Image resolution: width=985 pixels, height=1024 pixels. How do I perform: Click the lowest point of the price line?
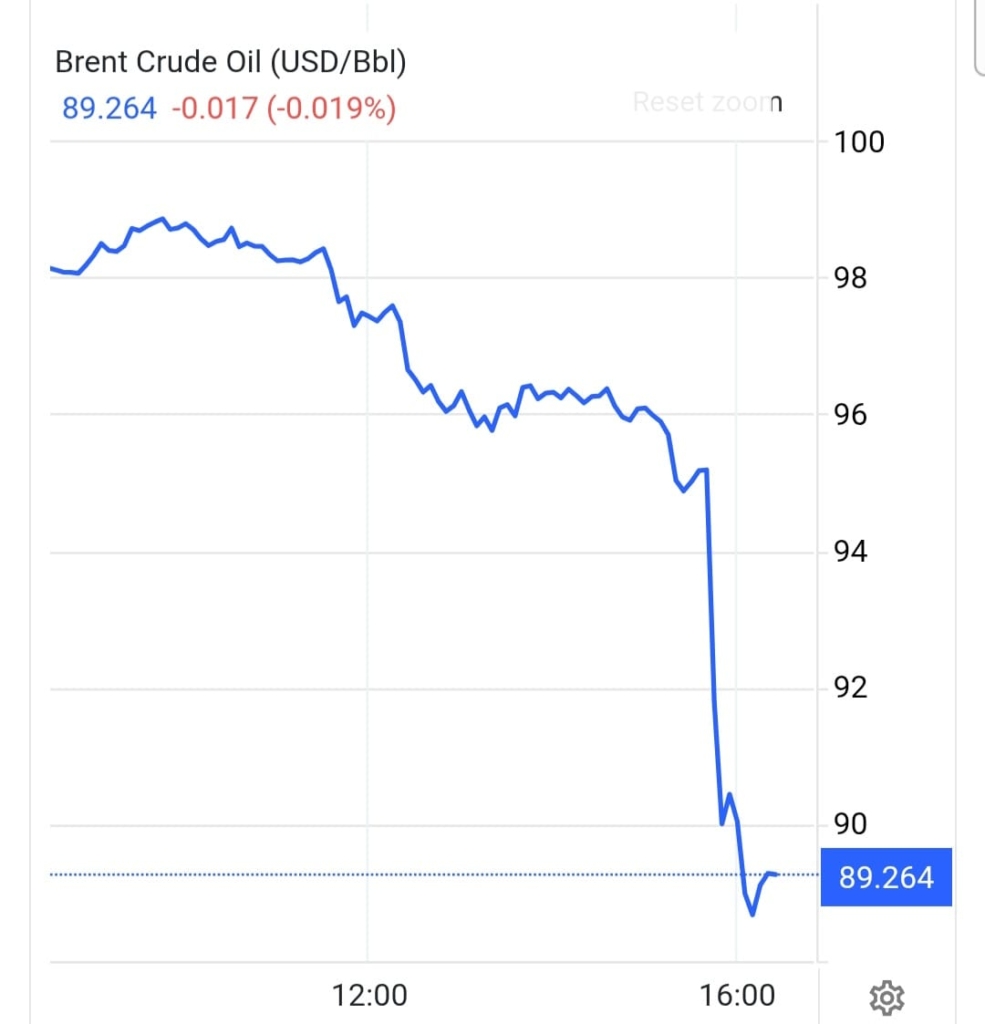tap(752, 914)
